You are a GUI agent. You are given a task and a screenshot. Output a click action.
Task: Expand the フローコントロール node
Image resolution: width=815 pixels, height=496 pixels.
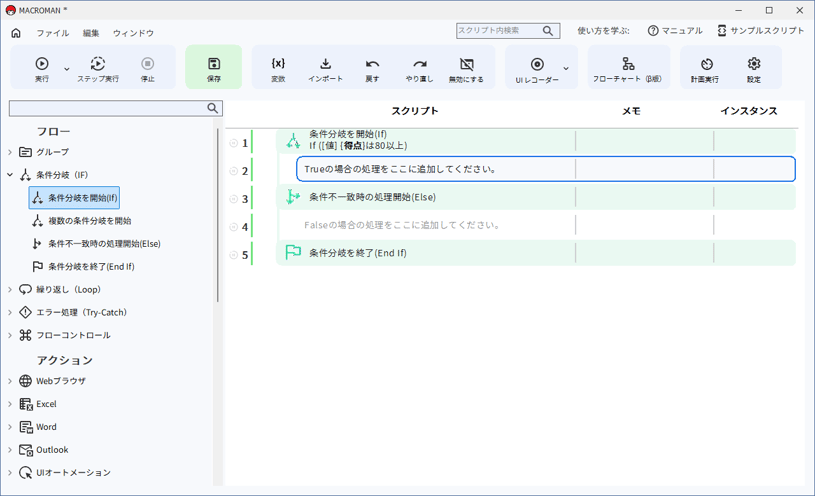click(10, 335)
